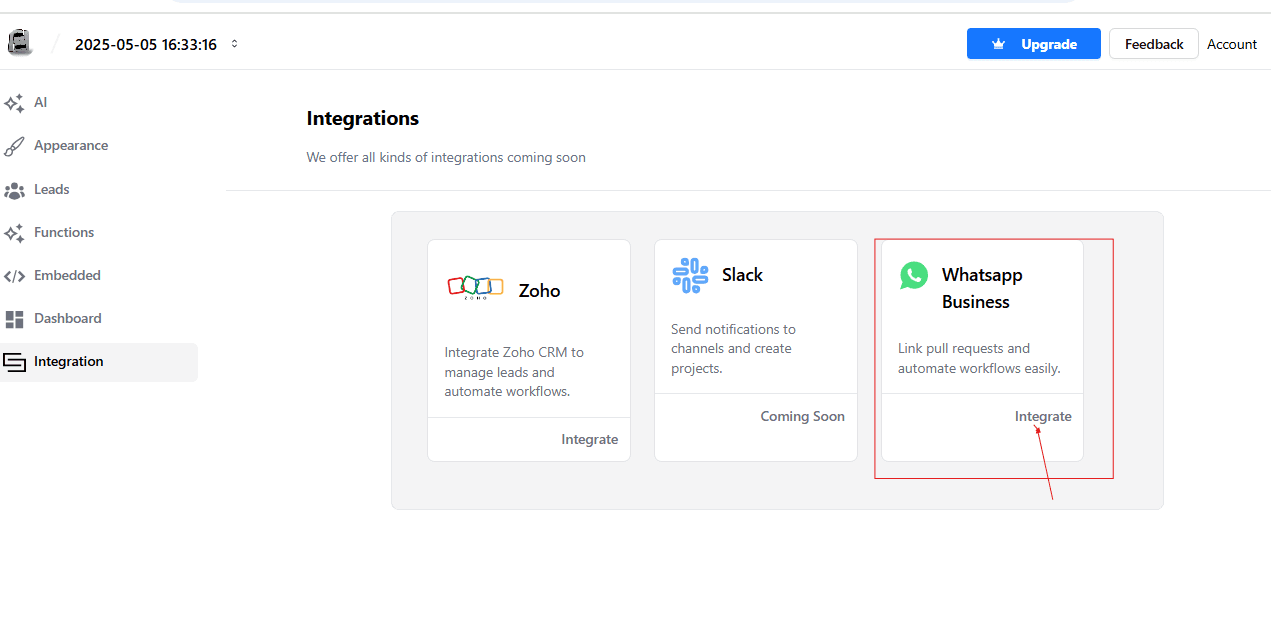The image size is (1271, 618).
Task: Click the WhatsApp Business logo icon
Action: coord(914,276)
